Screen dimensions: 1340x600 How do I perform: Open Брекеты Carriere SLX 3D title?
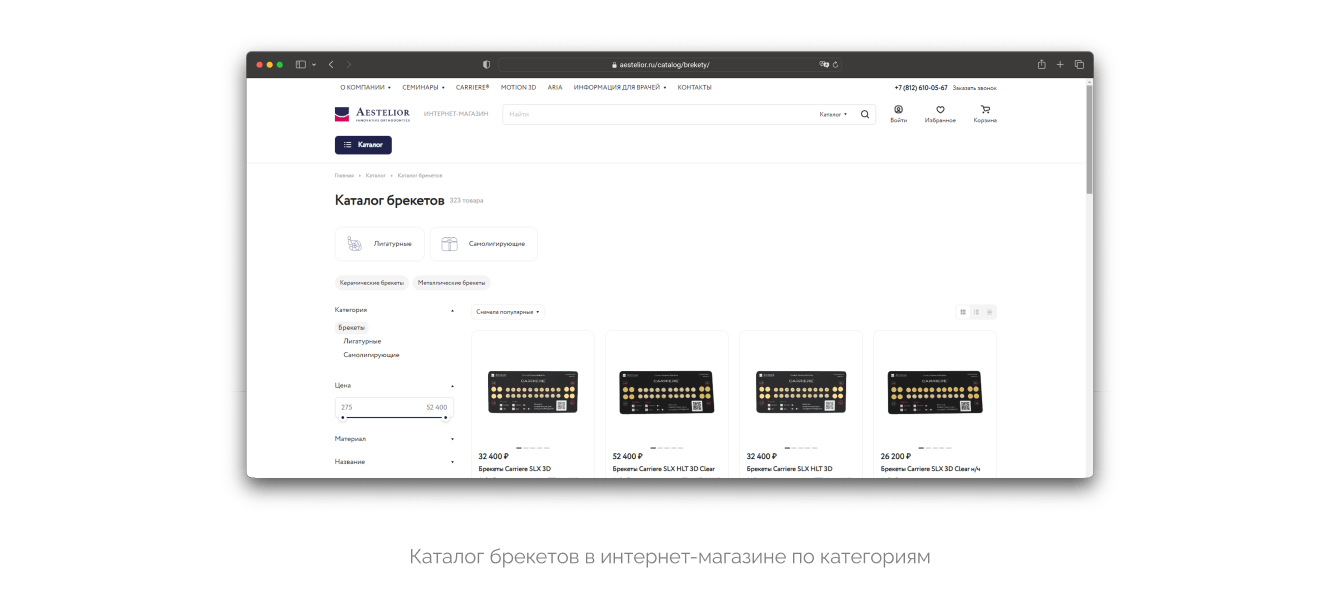(x=515, y=469)
